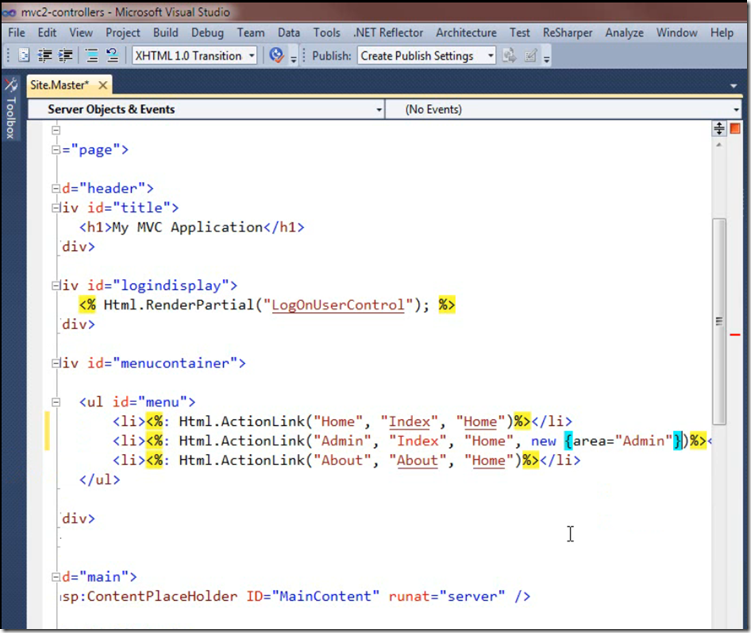Collapse the logindisplay div region
The image size is (751, 633).
point(56,285)
